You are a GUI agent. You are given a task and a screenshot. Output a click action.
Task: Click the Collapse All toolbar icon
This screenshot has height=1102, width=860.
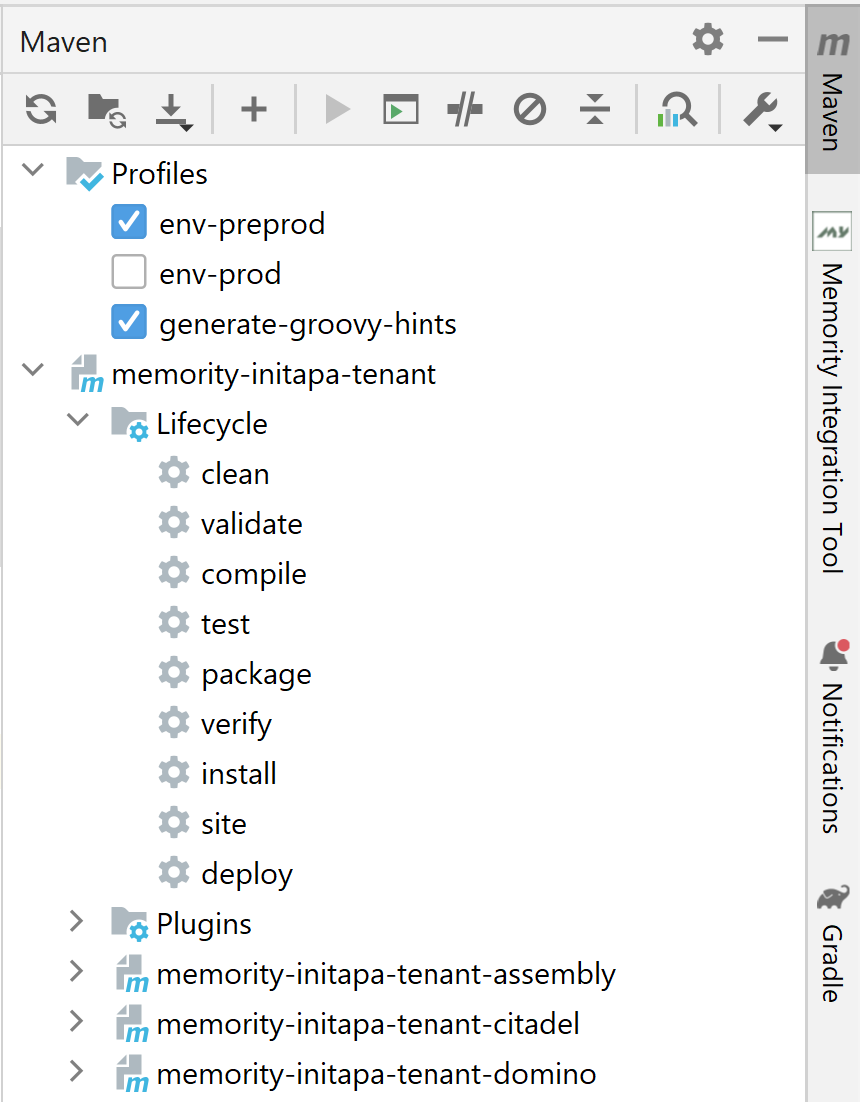click(595, 108)
